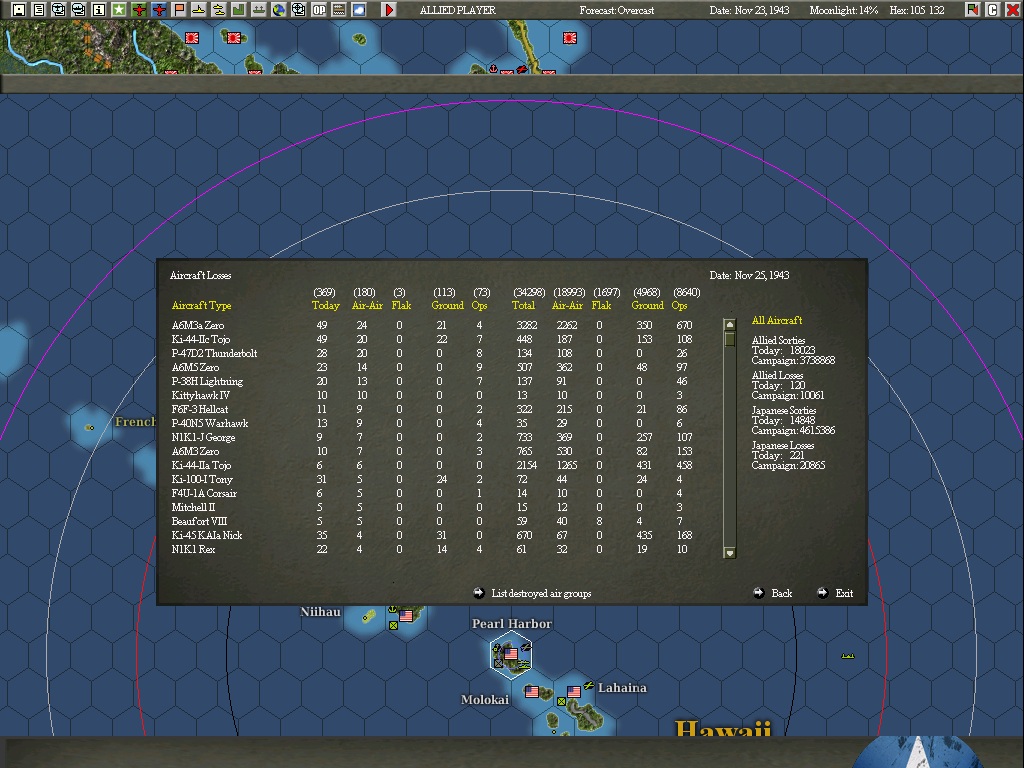
Task: Select the P-38H Lightning row
Action: (x=432, y=381)
